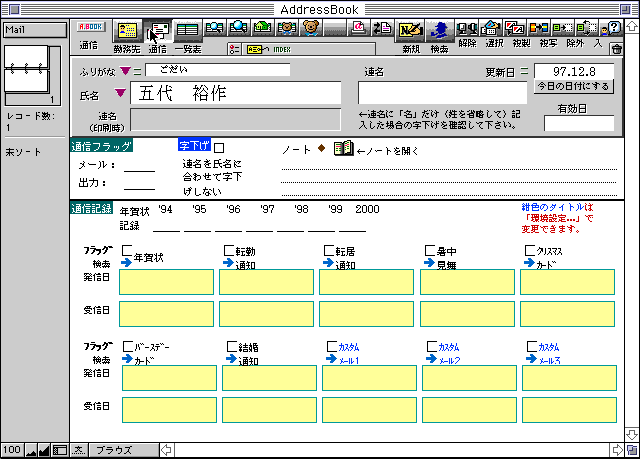Click the 今日の日付にする button
Viewport: 640px width, 459px height.
pos(573,86)
